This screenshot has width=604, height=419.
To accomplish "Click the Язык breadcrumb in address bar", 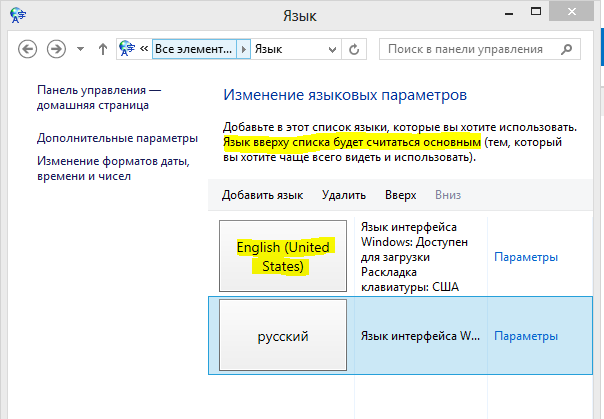I will pos(268,49).
